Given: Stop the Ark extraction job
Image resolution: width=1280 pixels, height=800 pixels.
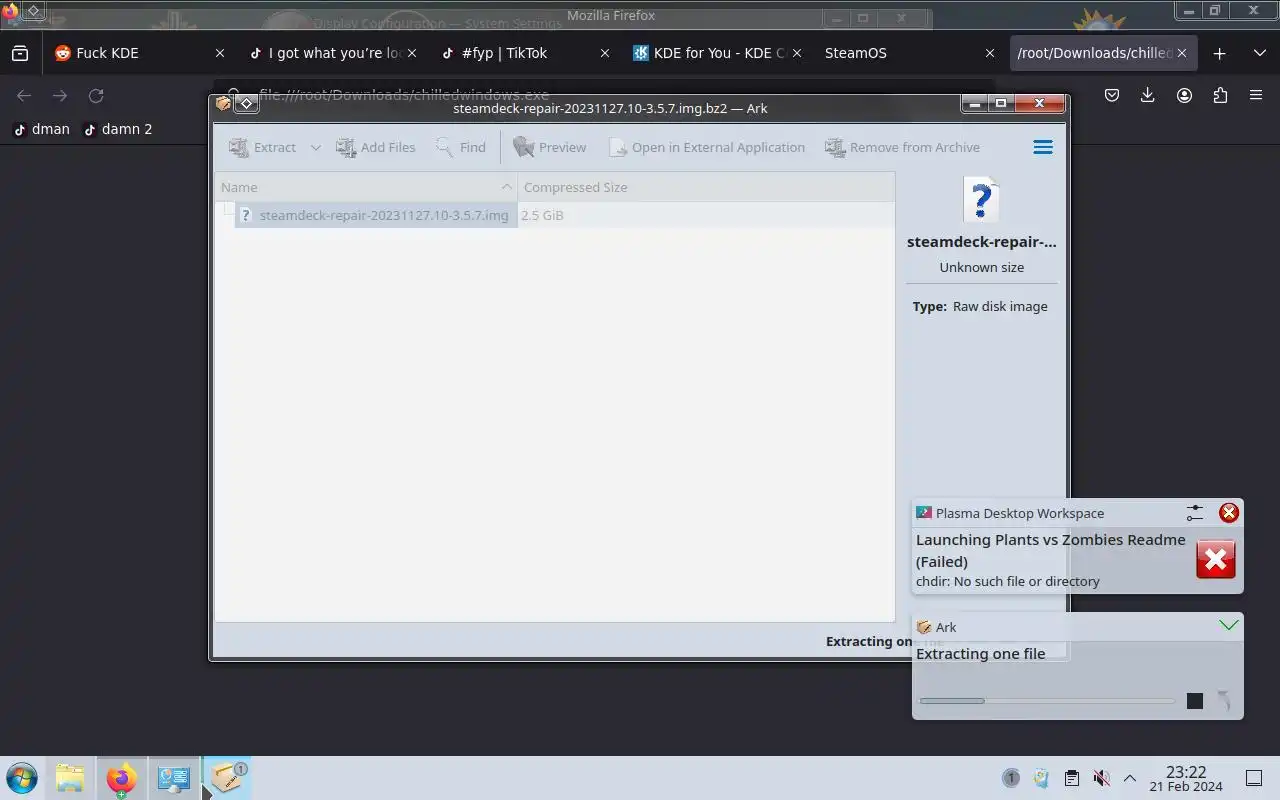Looking at the screenshot, I should (x=1195, y=701).
